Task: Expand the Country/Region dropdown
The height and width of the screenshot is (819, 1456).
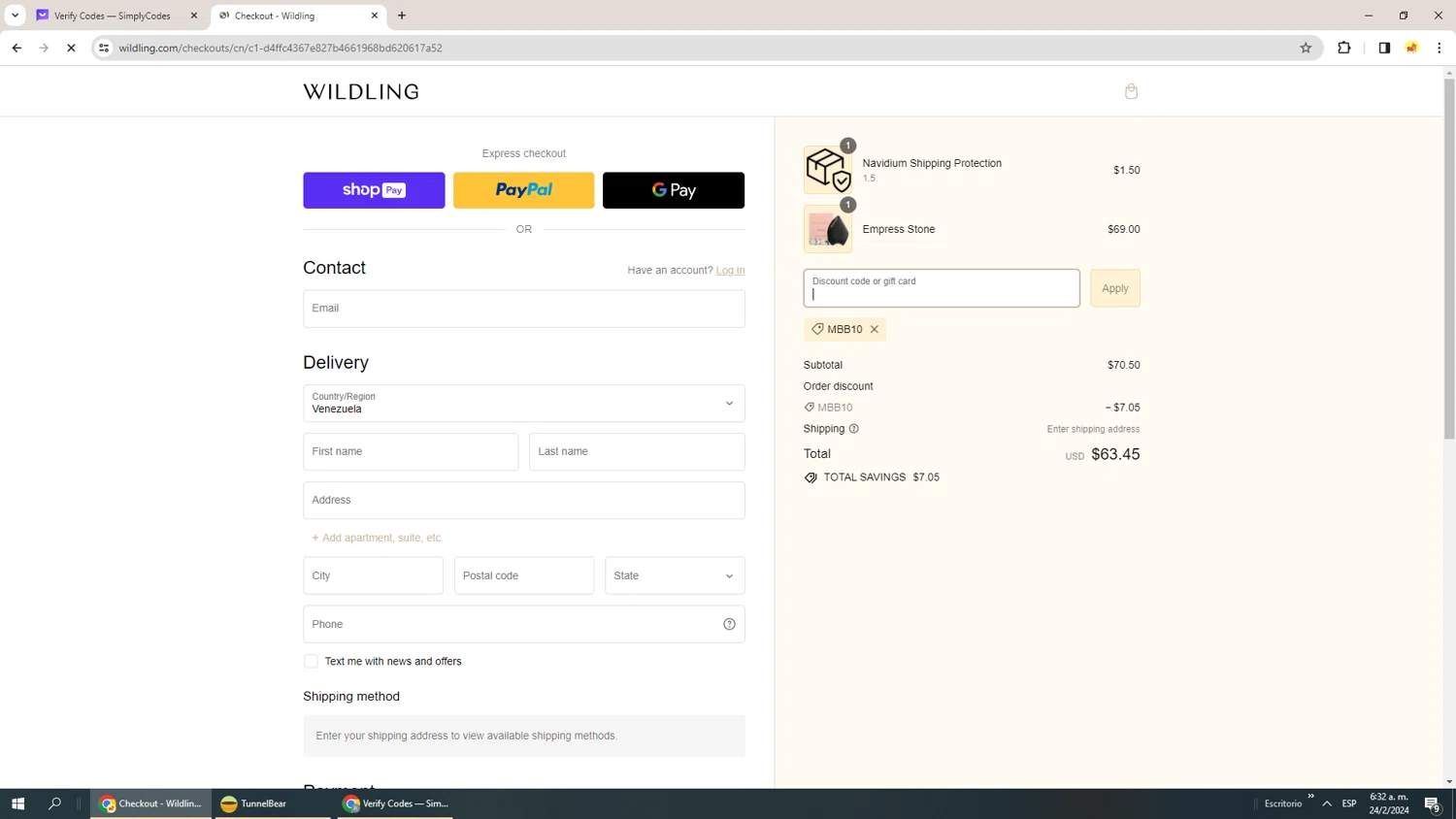Action: point(524,404)
